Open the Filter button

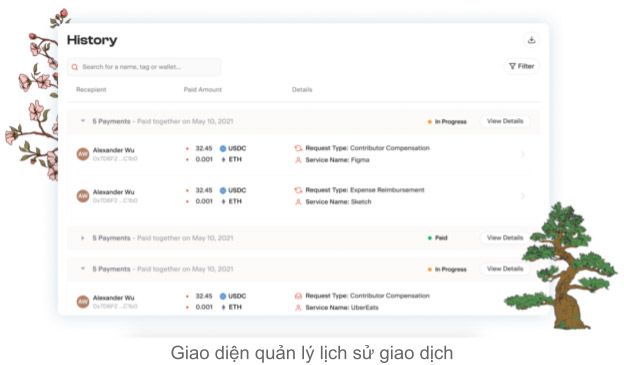coord(522,66)
